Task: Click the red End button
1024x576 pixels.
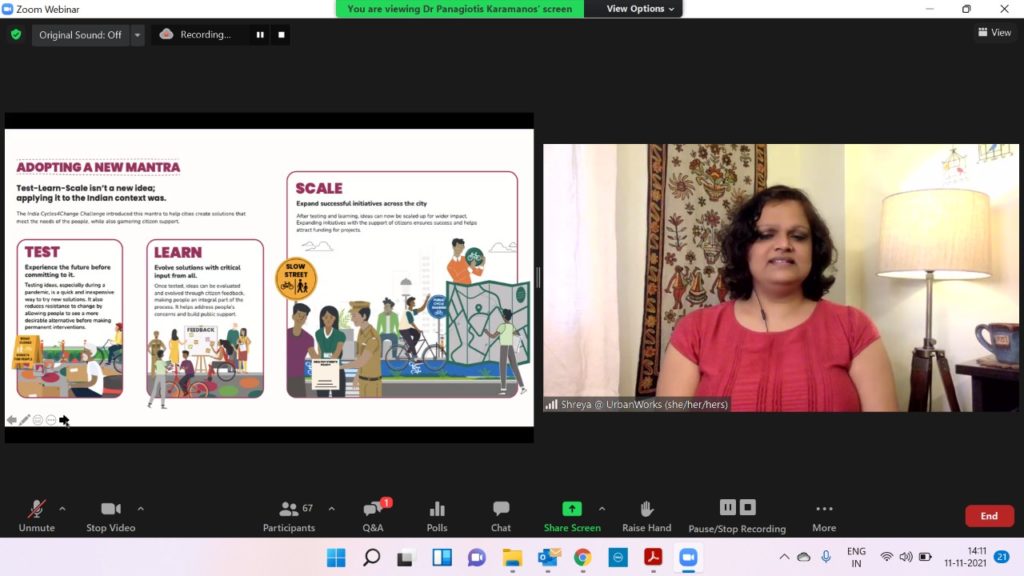Action: [988, 516]
